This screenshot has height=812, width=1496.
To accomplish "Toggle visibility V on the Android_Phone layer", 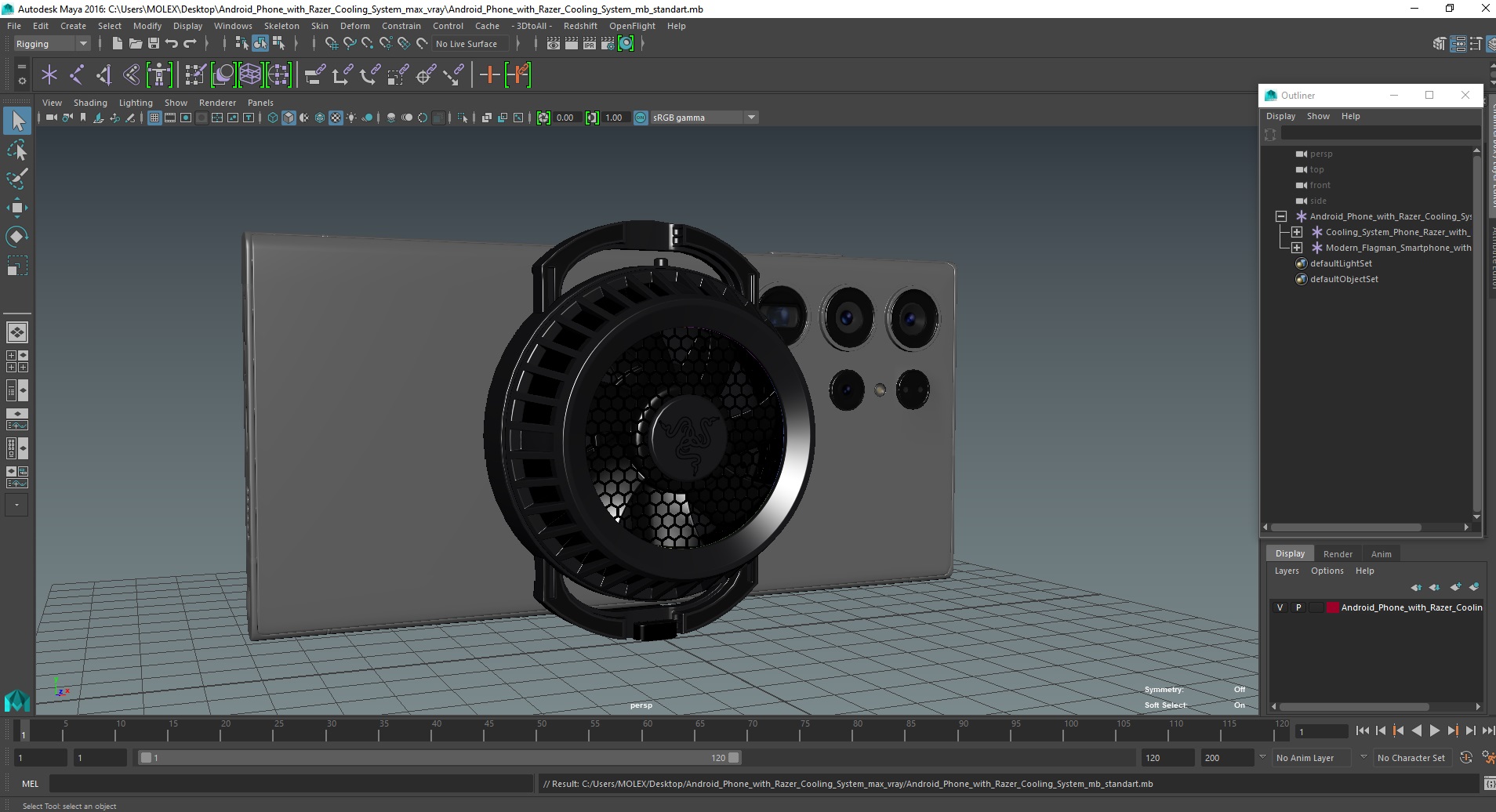I will [x=1280, y=607].
